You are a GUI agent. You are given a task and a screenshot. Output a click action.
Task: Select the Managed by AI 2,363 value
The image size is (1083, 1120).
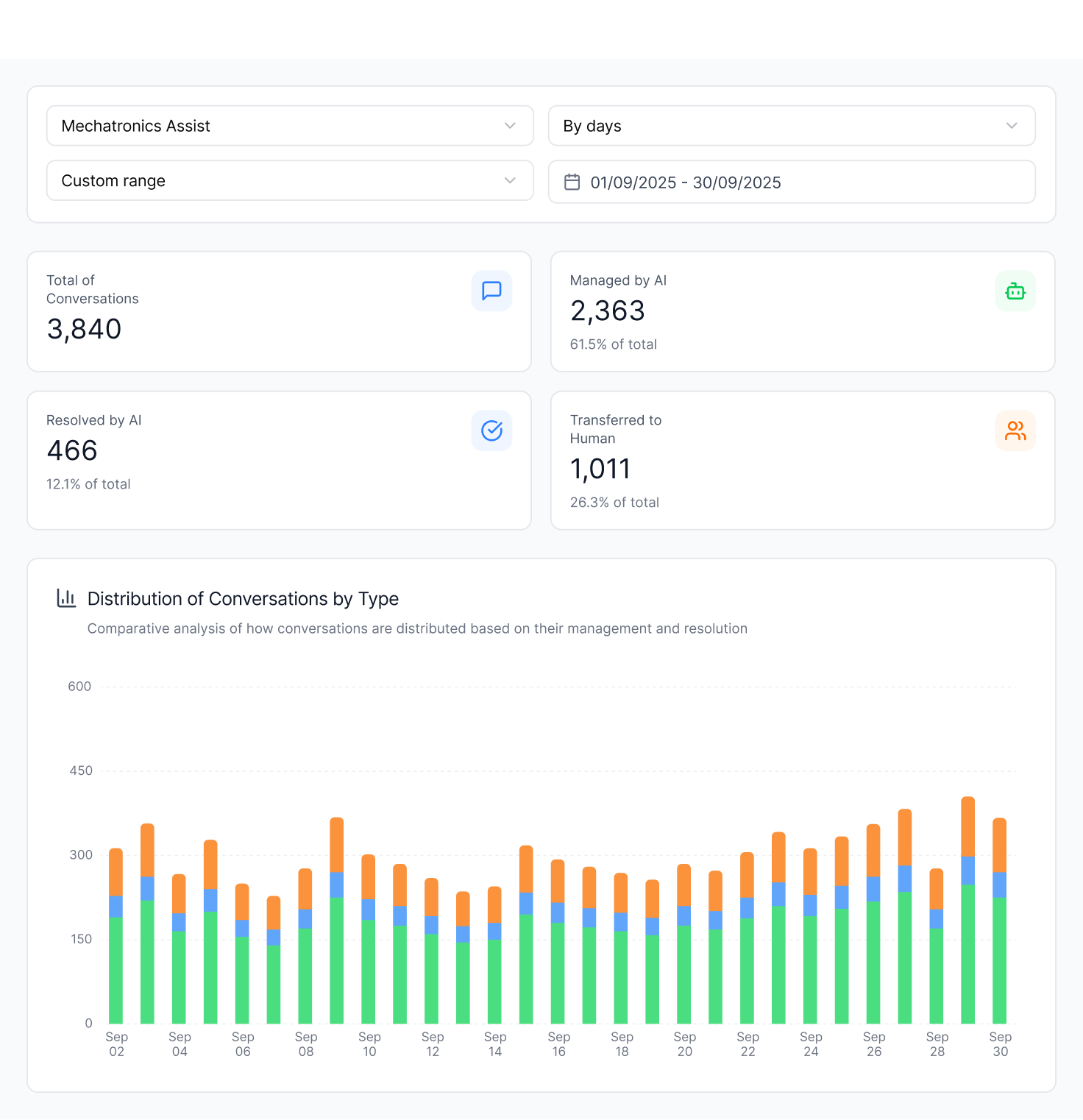608,311
